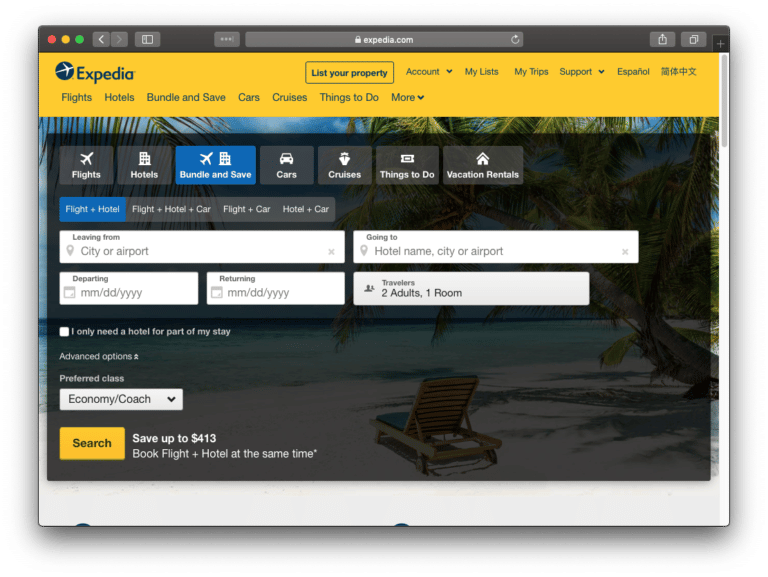Open the Economy/Coach class dropdown
Screen dimensions: 768x577
121,399
